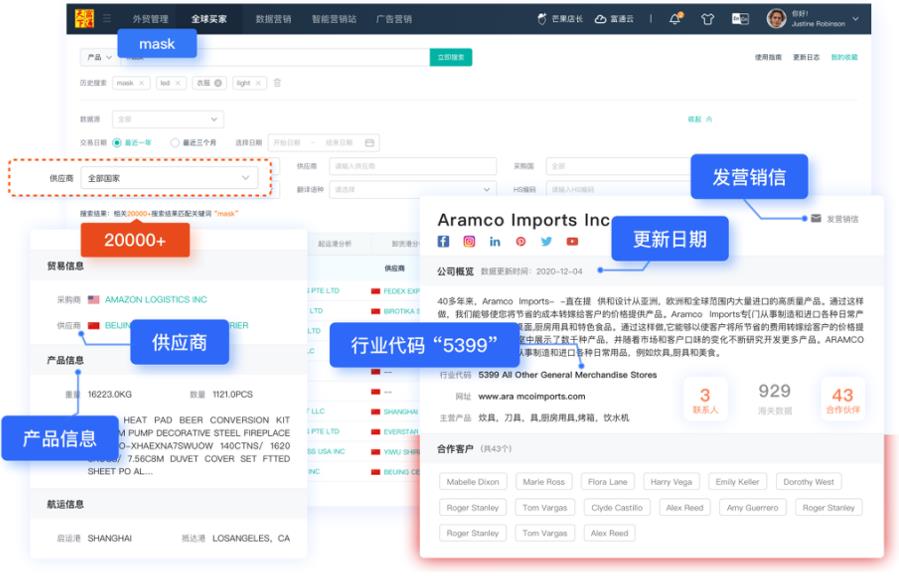Open the 更新日志 link
899x578 pixels.
806,57
